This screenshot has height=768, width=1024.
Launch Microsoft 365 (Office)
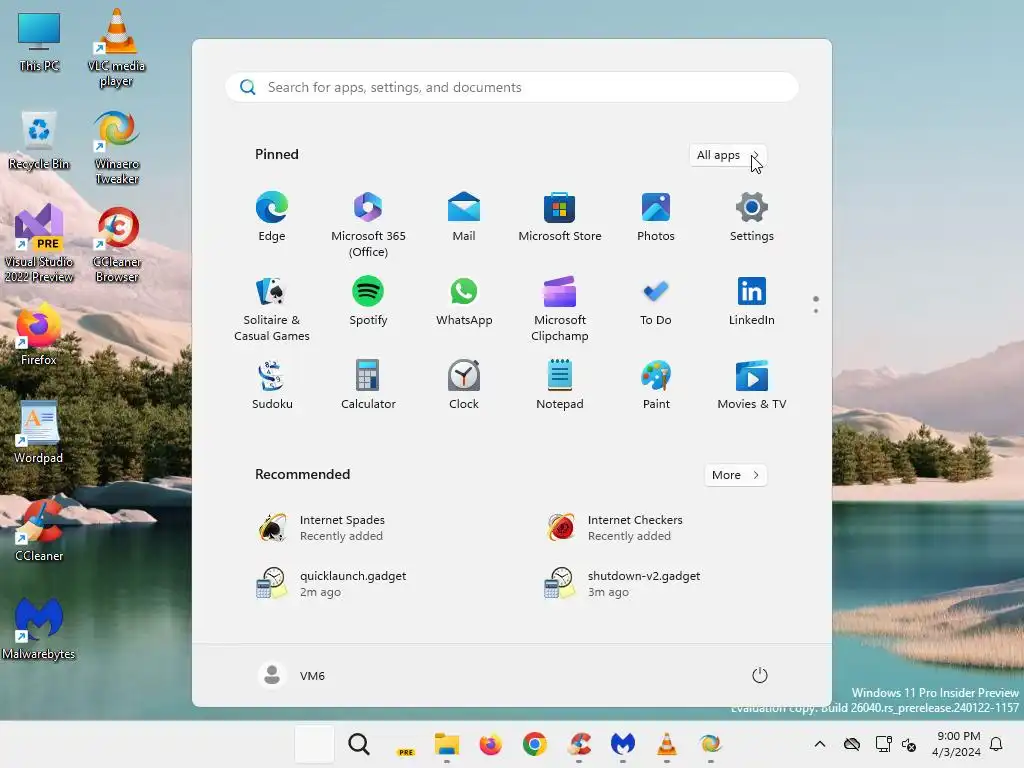tap(368, 225)
